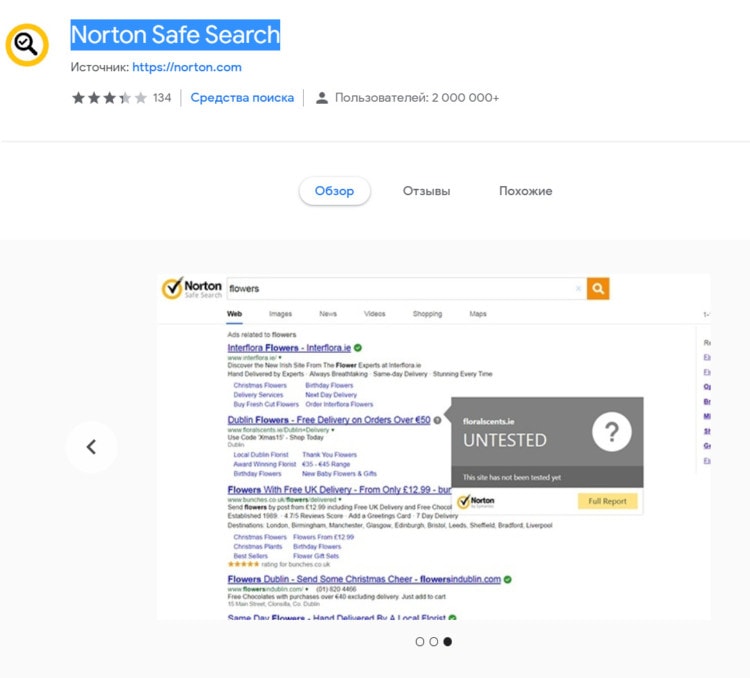Go to previous screenshot with left chevron
The height and width of the screenshot is (678, 750).
[92, 447]
